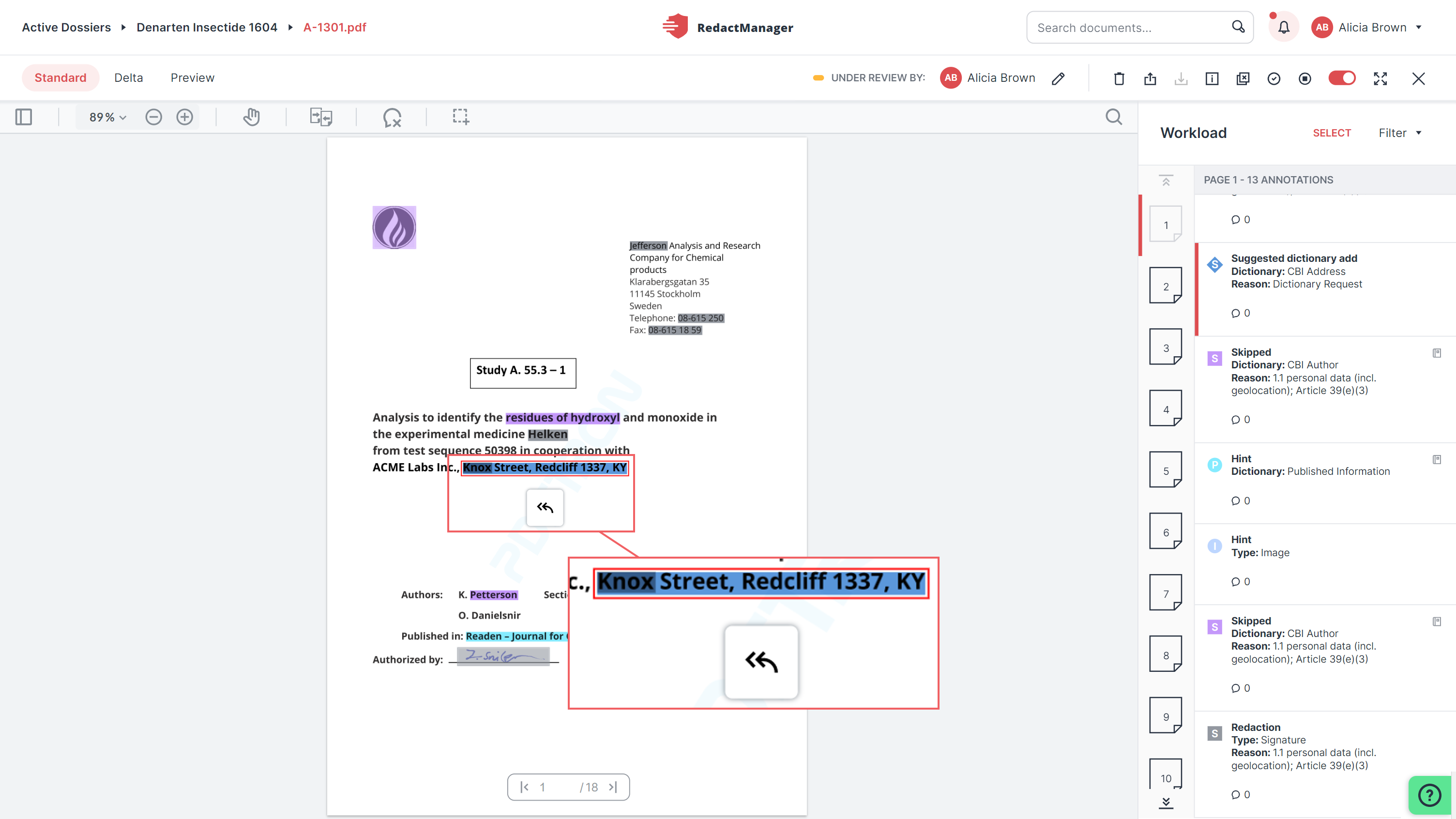The image size is (1456, 819).
Task: Switch to the Preview tab
Action: (192, 78)
